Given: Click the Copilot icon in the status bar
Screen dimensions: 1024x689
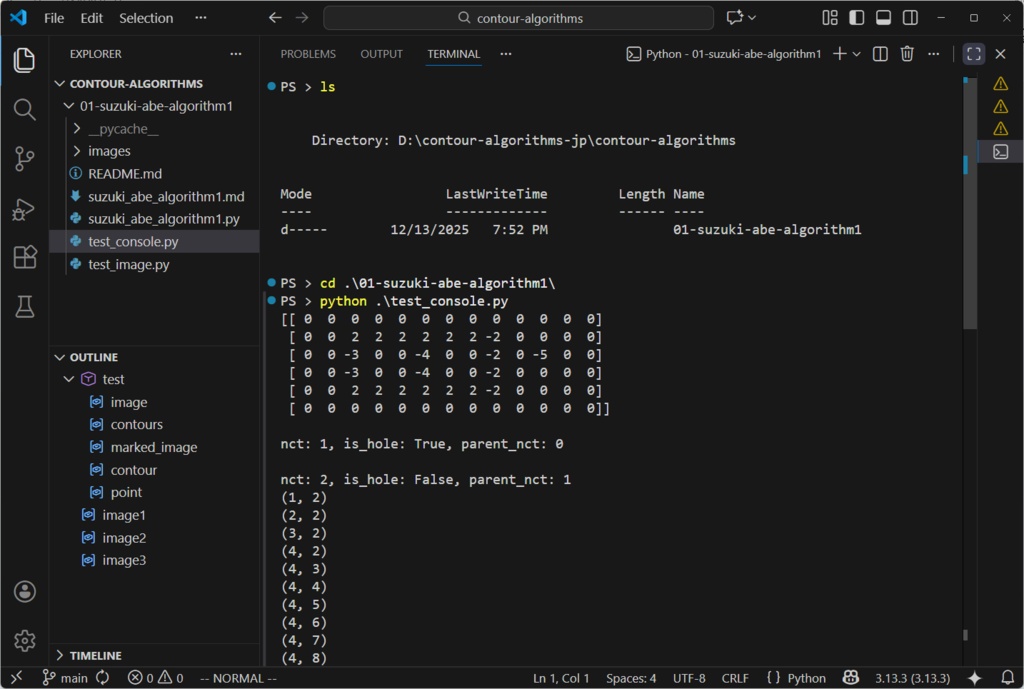Looking at the screenshot, I should [849, 677].
